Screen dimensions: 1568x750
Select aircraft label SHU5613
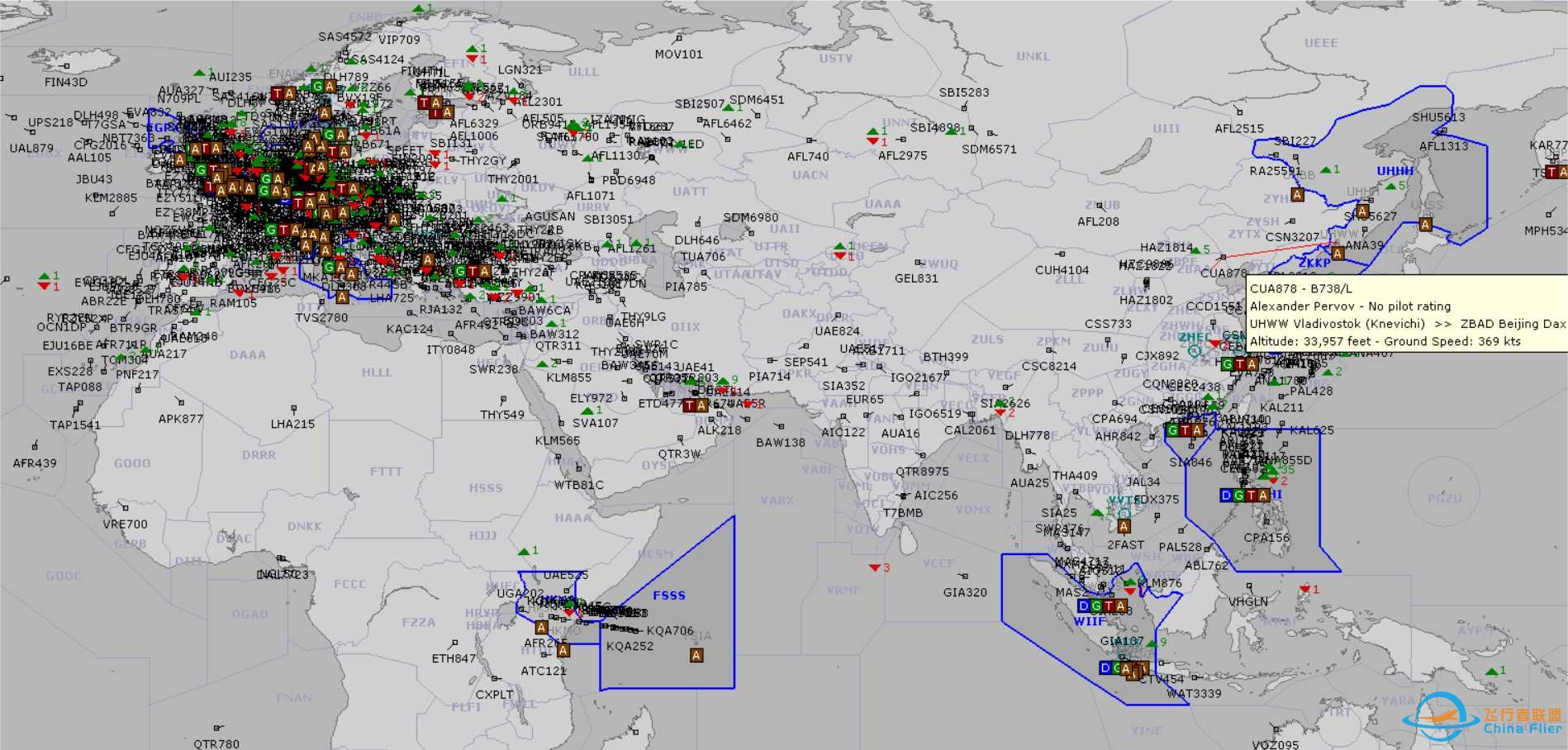1438,117
